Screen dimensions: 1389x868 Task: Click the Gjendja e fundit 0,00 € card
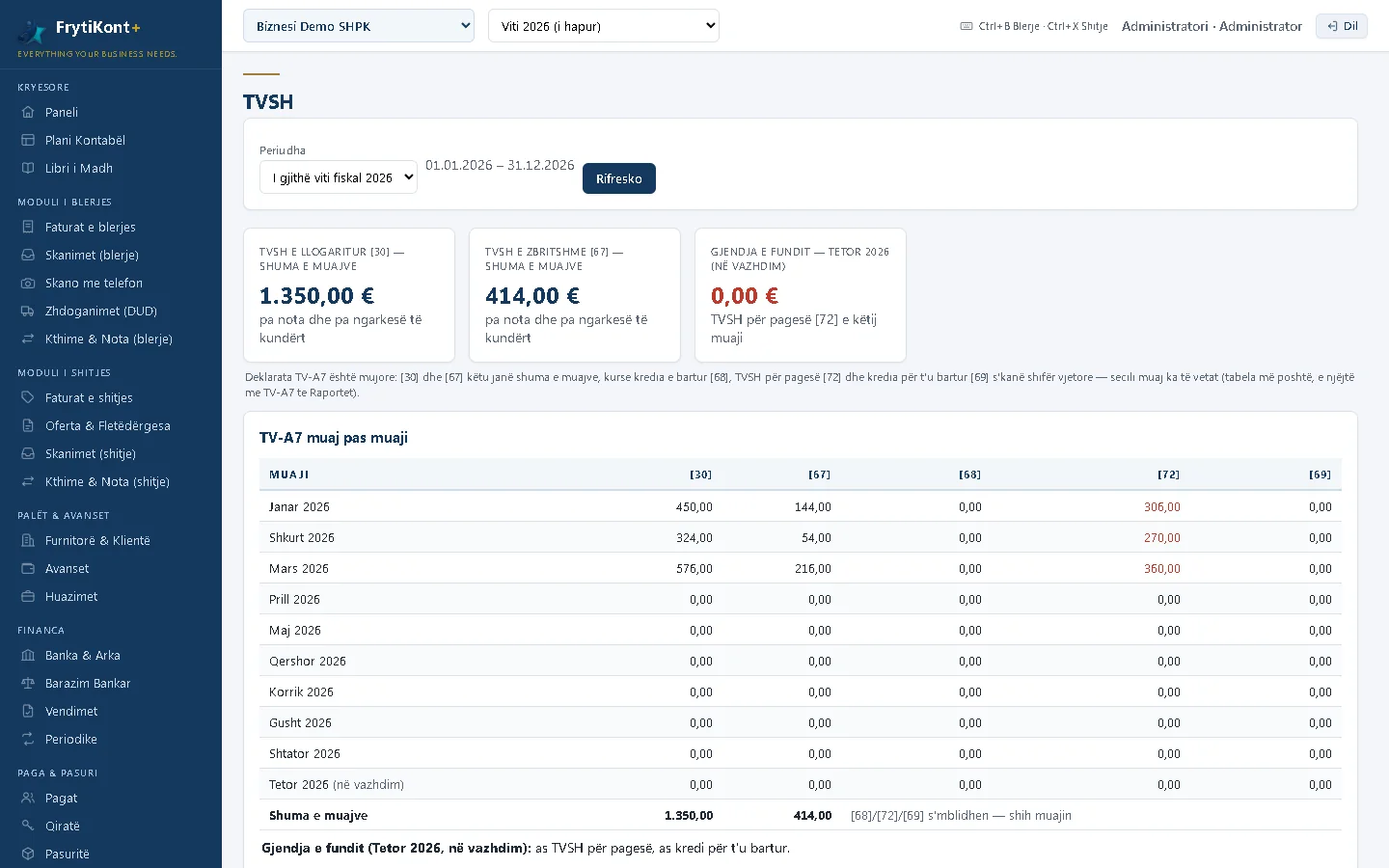click(x=801, y=295)
